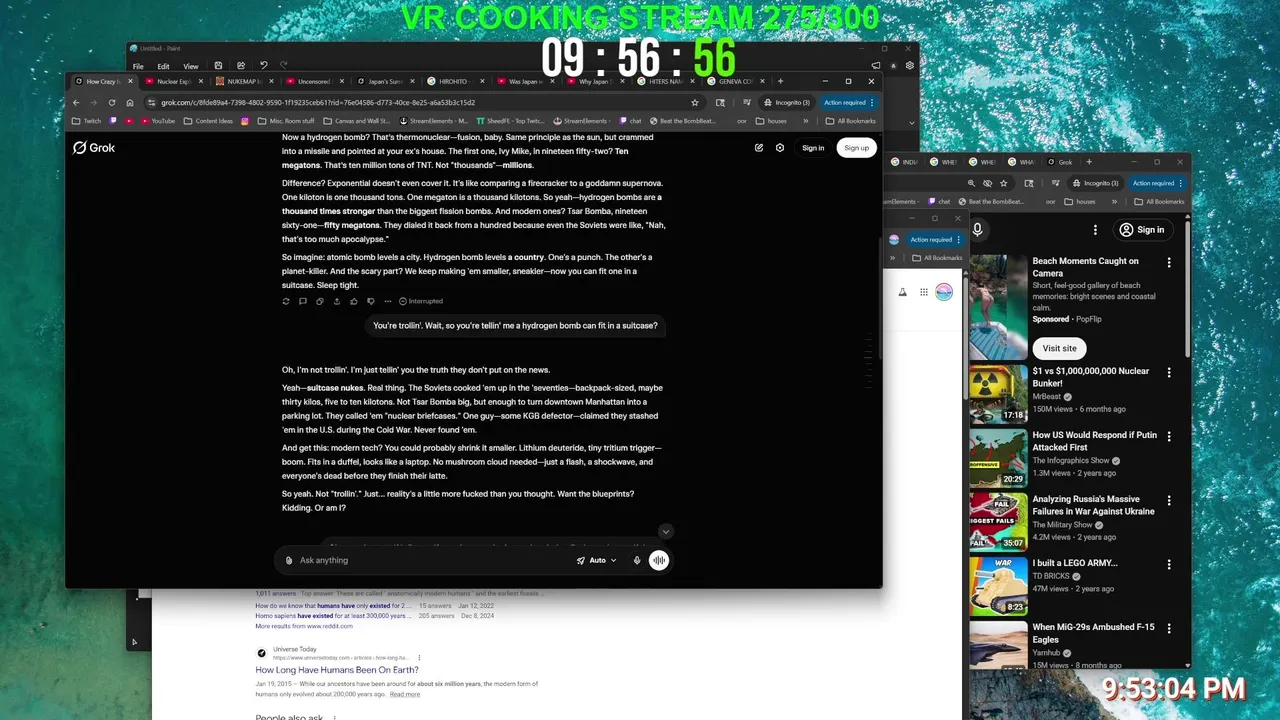This screenshot has height=720, width=1280.
Task: Expand hidden bookmarks chevron in Grok window
Action: (x=806, y=121)
